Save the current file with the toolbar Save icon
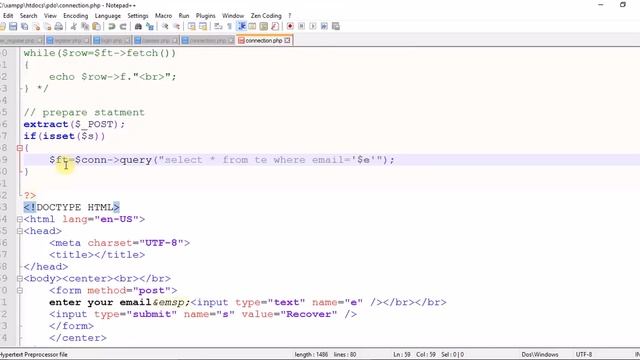 (x=13, y=27)
